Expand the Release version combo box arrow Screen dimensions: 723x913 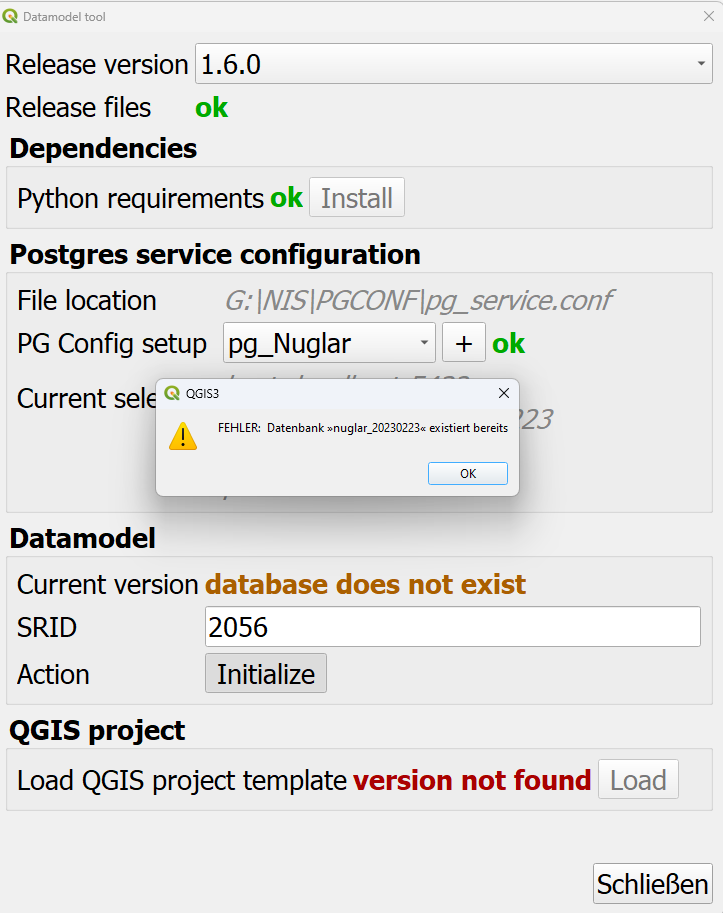[x=701, y=64]
